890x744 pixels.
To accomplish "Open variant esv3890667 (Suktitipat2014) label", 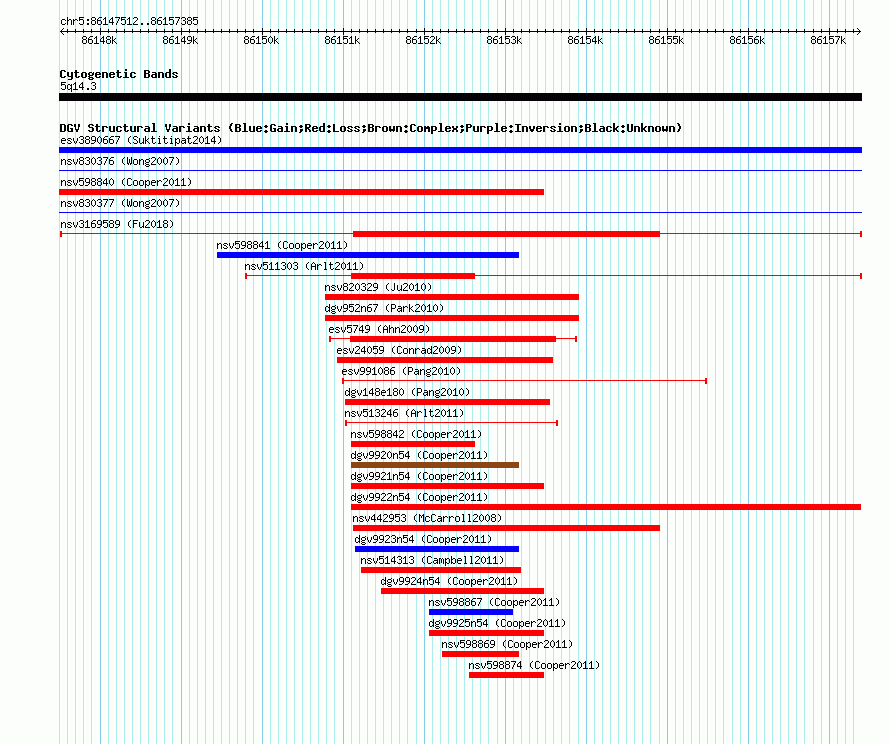I will coord(141,140).
